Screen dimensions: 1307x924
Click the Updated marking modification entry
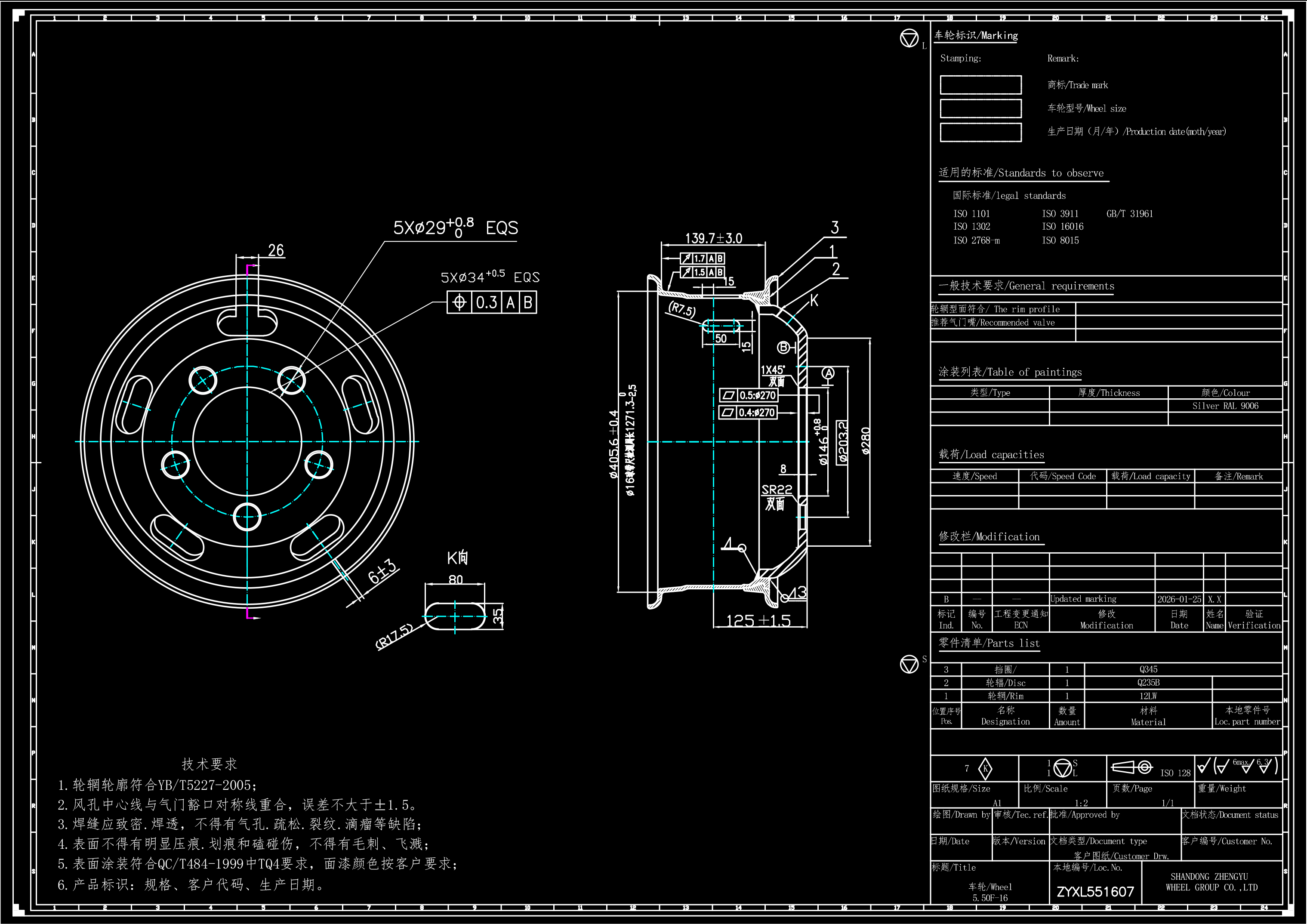1083,599
